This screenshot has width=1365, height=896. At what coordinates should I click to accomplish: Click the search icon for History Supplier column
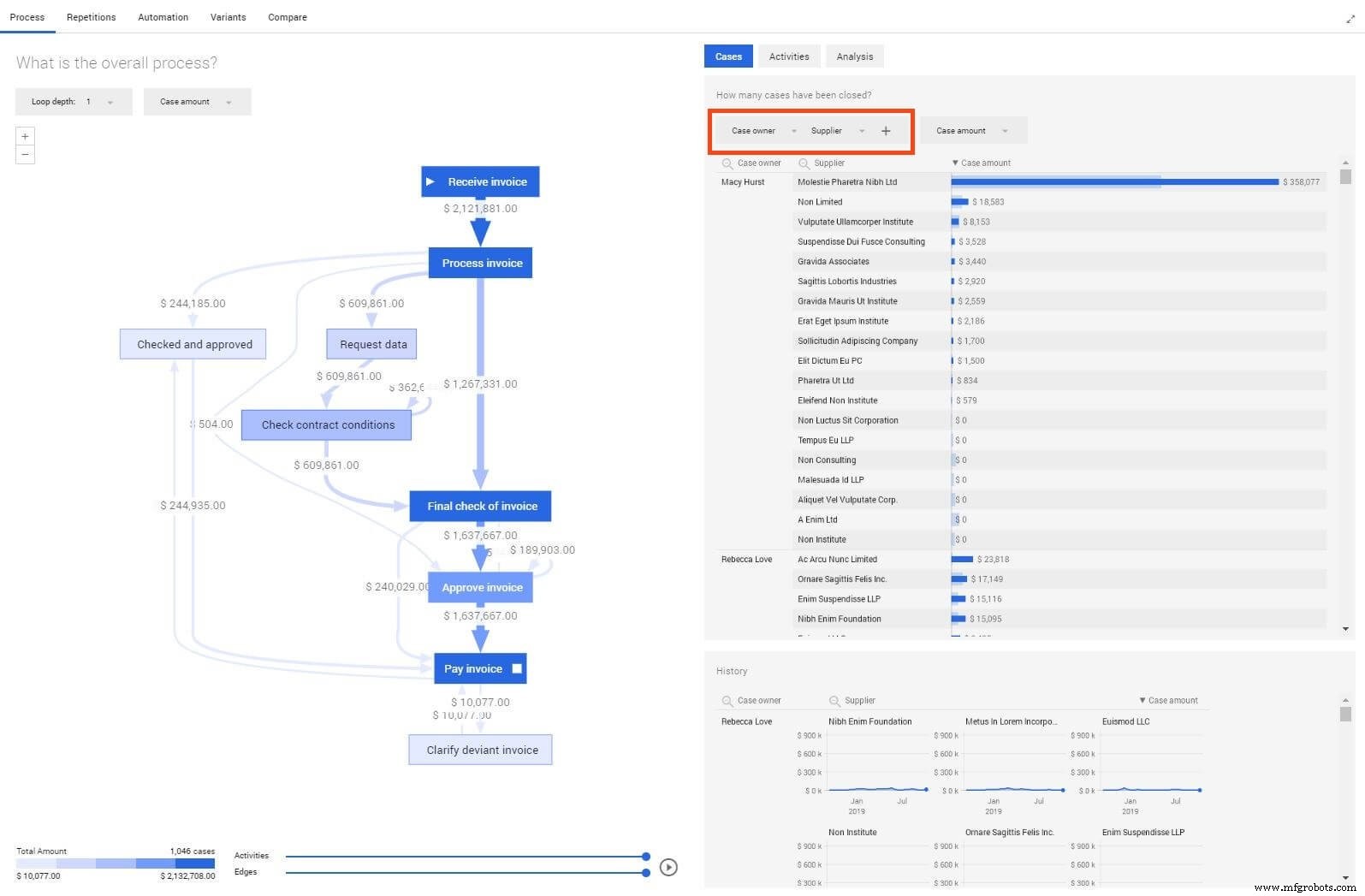[x=834, y=701]
